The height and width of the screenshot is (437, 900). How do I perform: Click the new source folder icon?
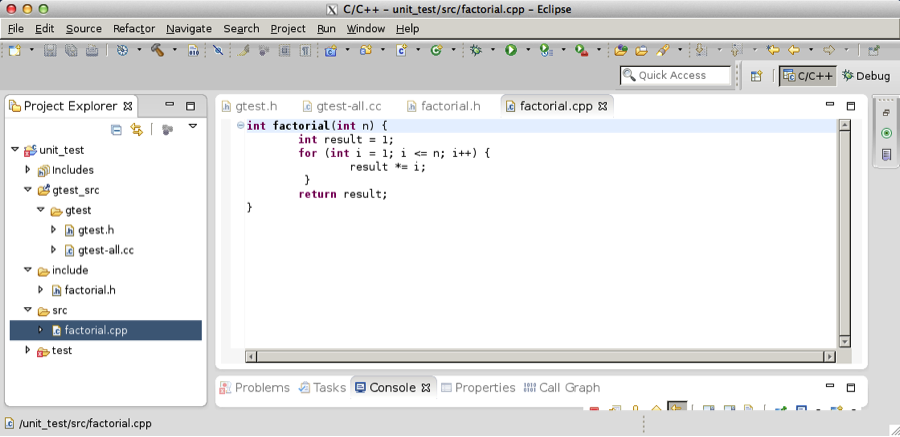[366, 51]
